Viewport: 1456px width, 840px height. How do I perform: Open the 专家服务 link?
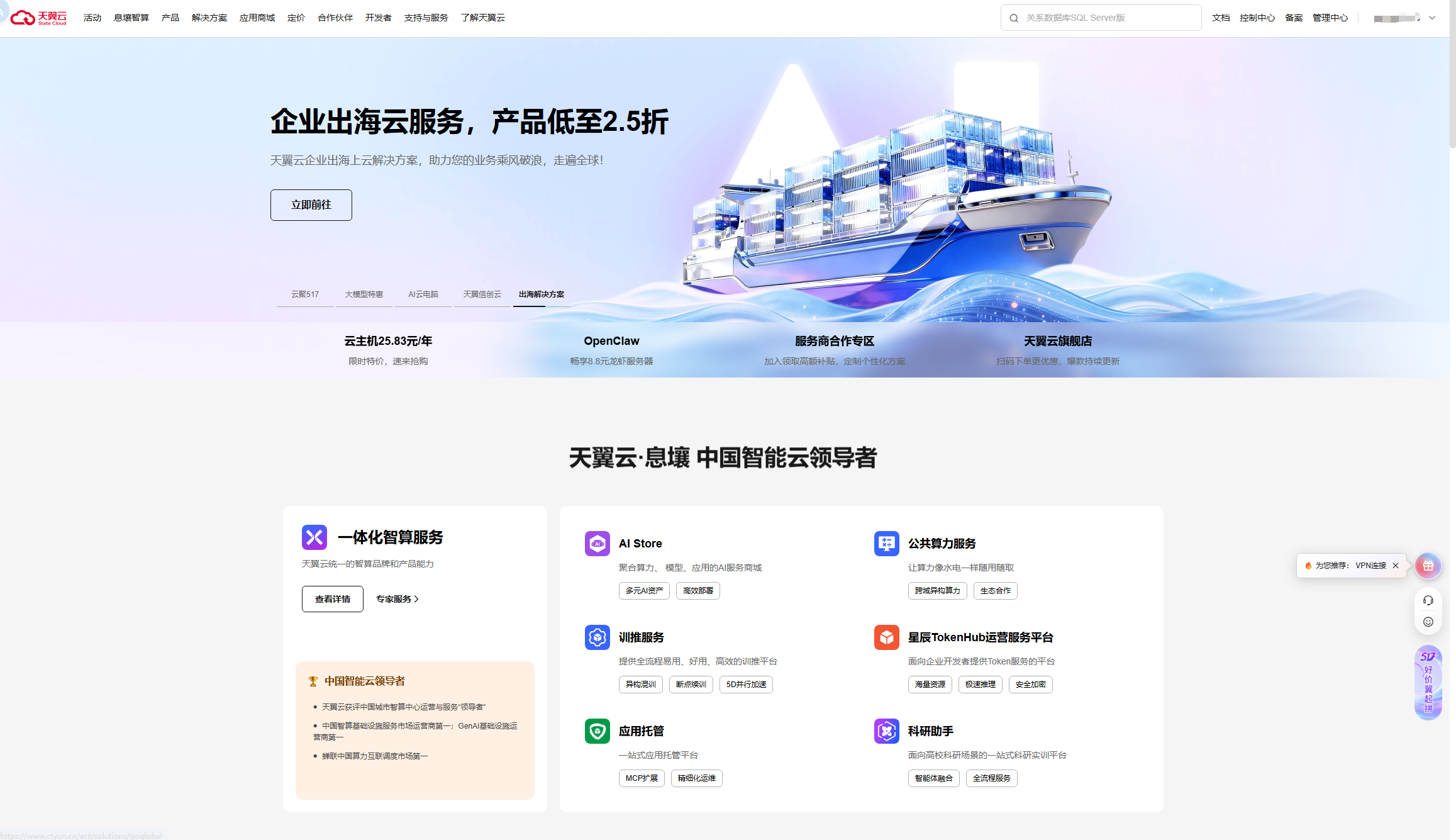(x=397, y=599)
